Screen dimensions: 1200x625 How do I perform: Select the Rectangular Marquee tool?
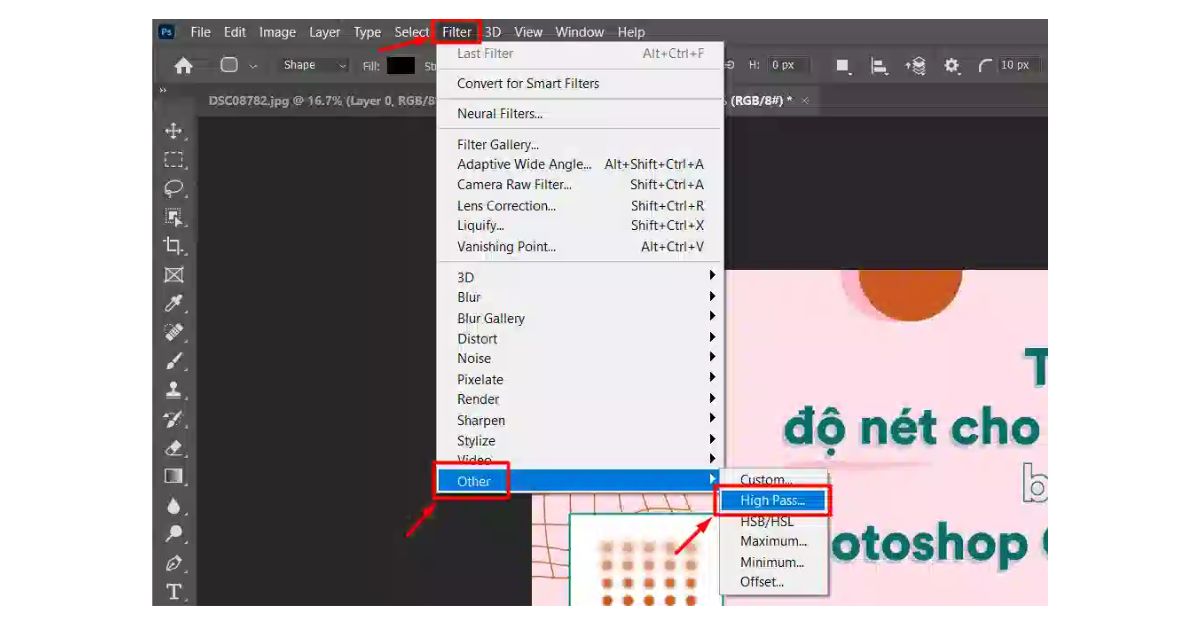pyautogui.click(x=174, y=160)
